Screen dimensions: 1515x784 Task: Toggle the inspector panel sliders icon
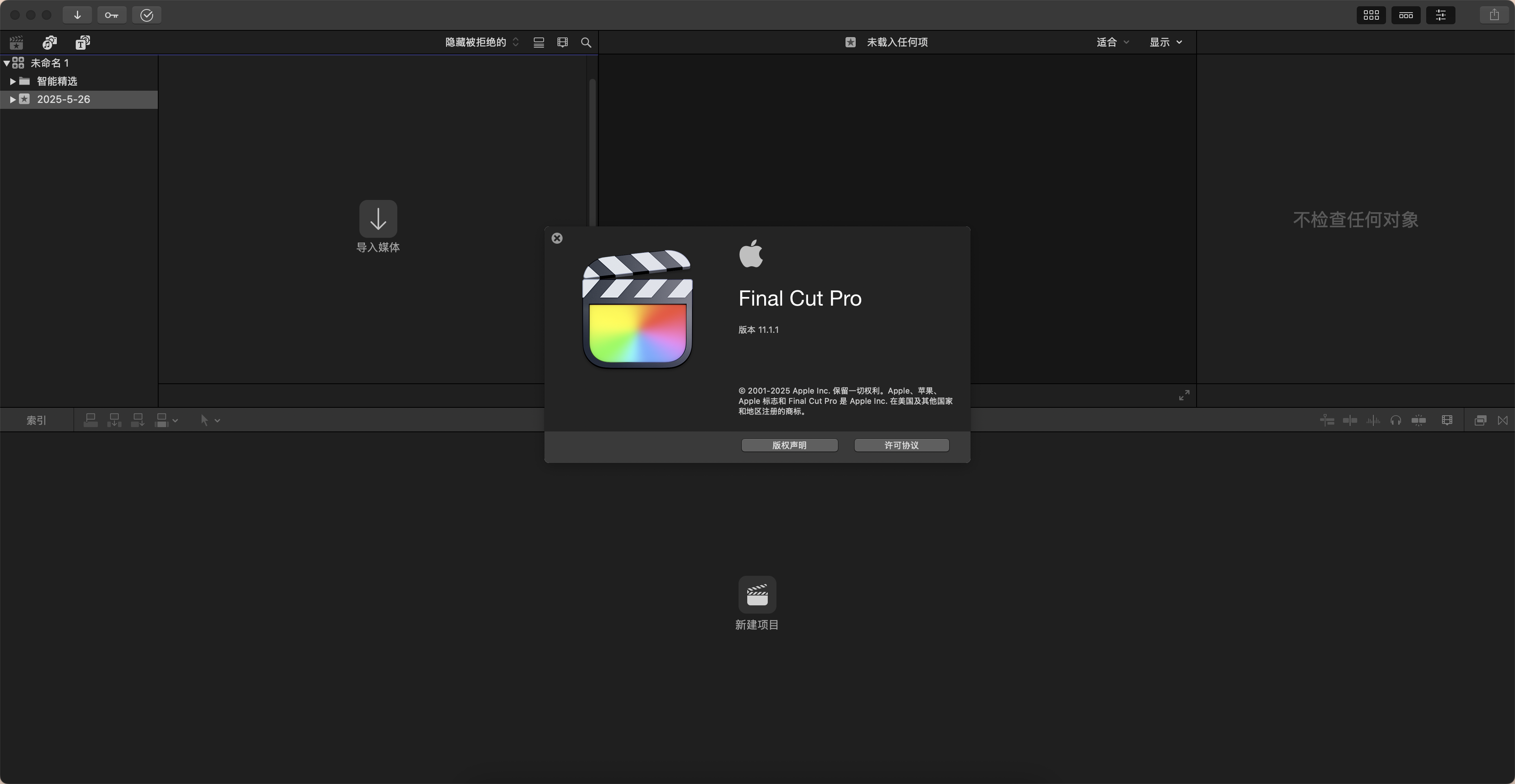(1441, 15)
